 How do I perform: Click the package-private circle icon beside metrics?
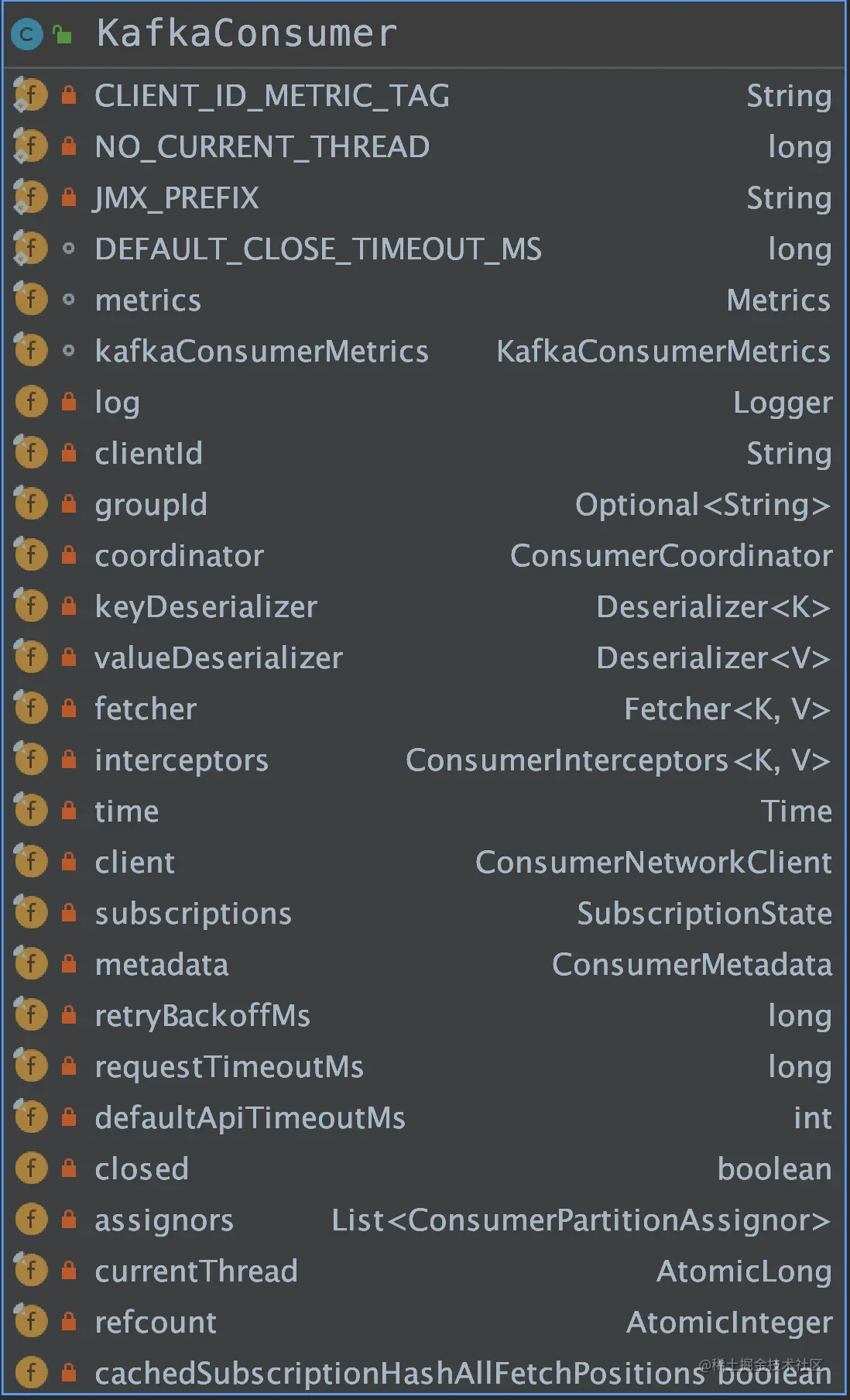click(69, 300)
